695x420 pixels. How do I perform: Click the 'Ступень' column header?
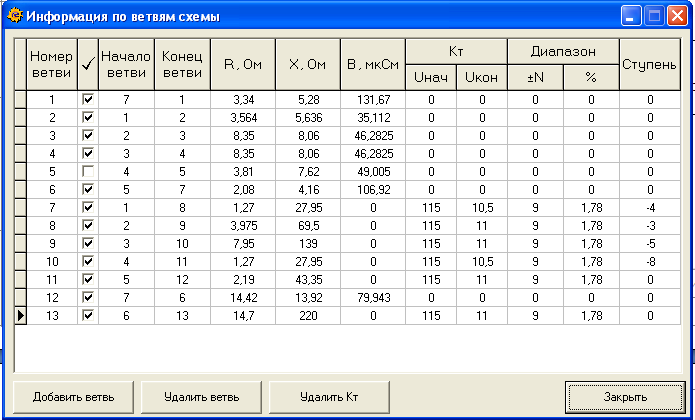650,65
